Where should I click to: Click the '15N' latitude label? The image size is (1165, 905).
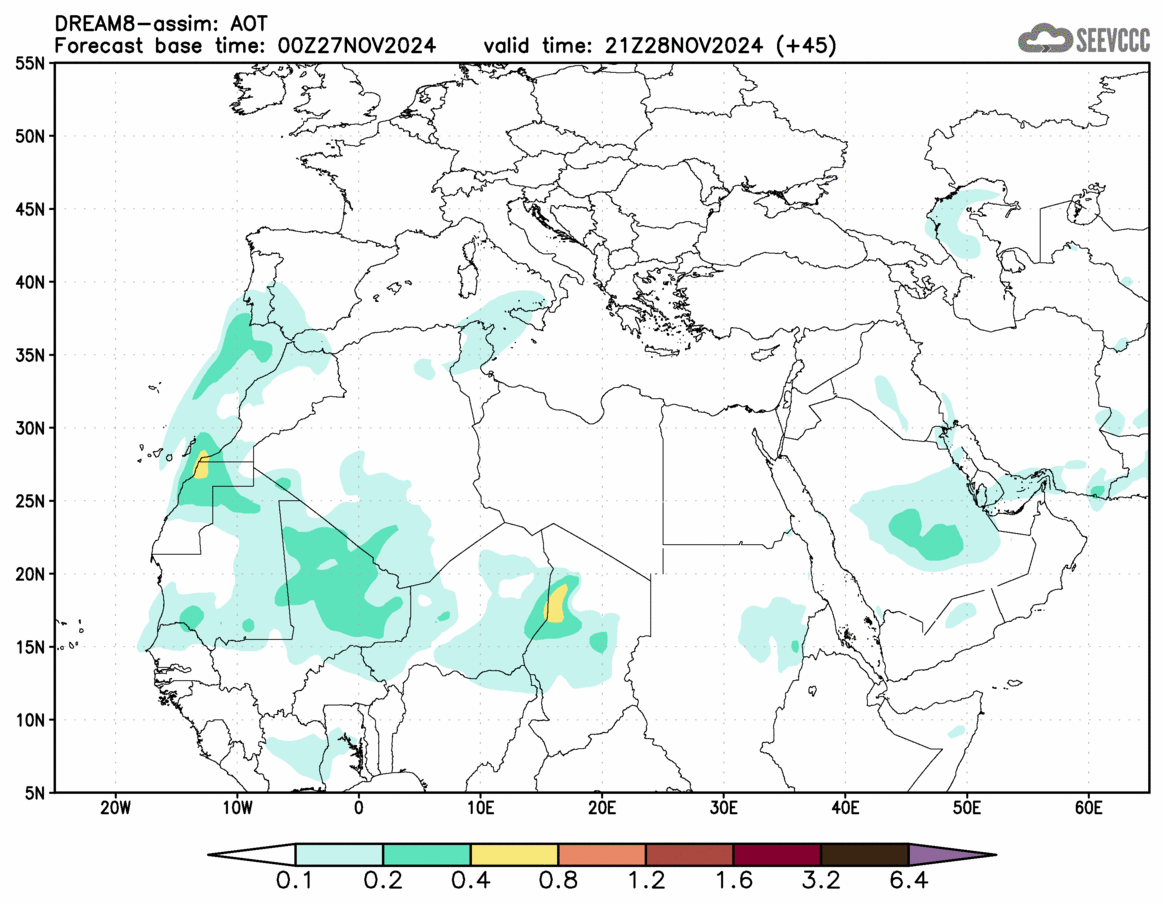pyautogui.click(x=30, y=646)
